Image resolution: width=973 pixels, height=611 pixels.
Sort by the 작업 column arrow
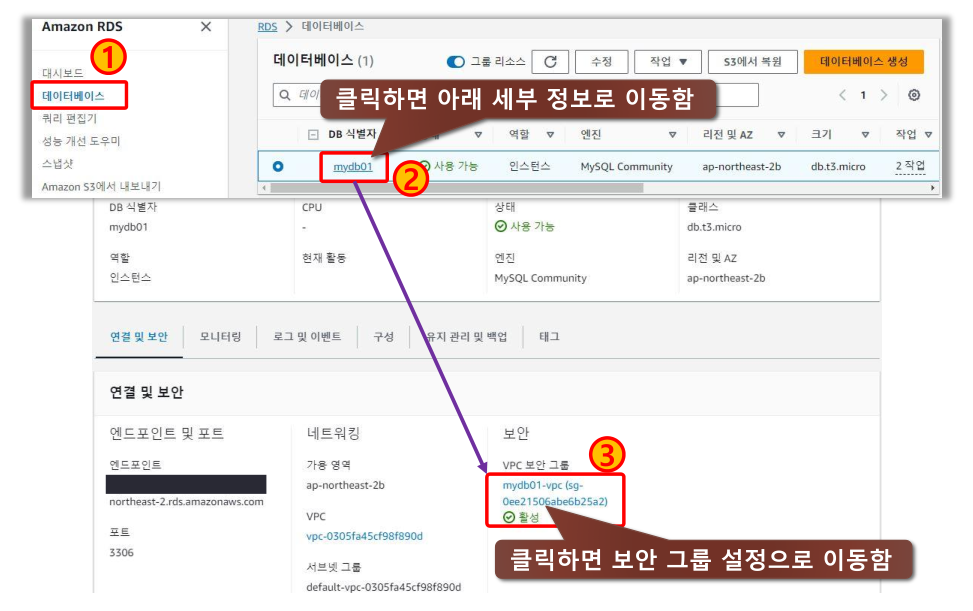[928, 135]
